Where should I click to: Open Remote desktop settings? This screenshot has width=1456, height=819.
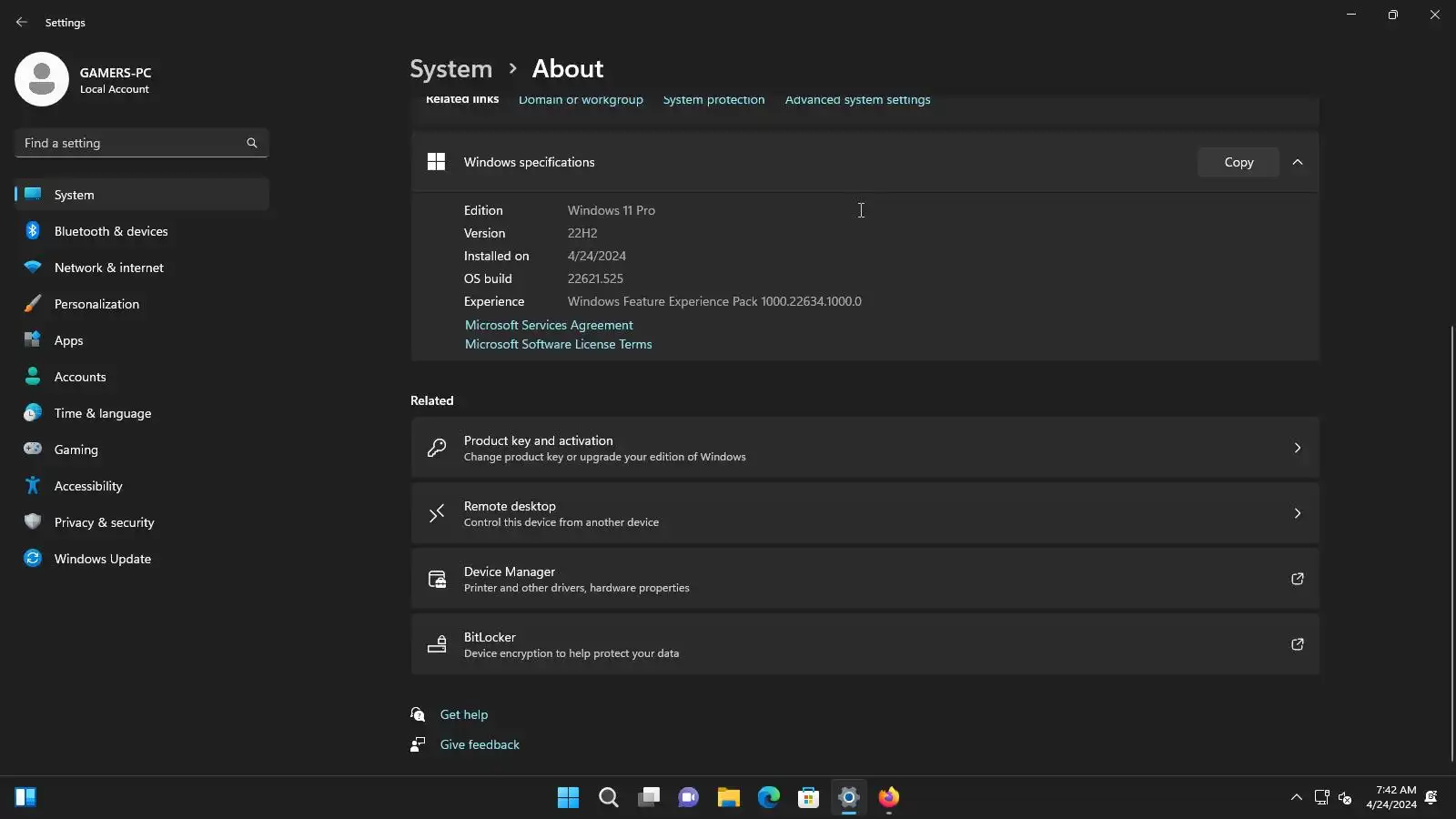coord(865,513)
